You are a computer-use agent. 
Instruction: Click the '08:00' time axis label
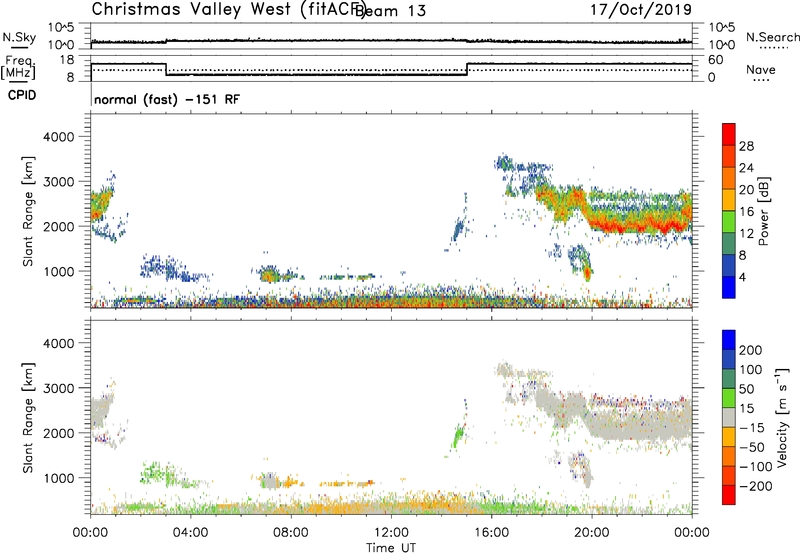point(291,533)
